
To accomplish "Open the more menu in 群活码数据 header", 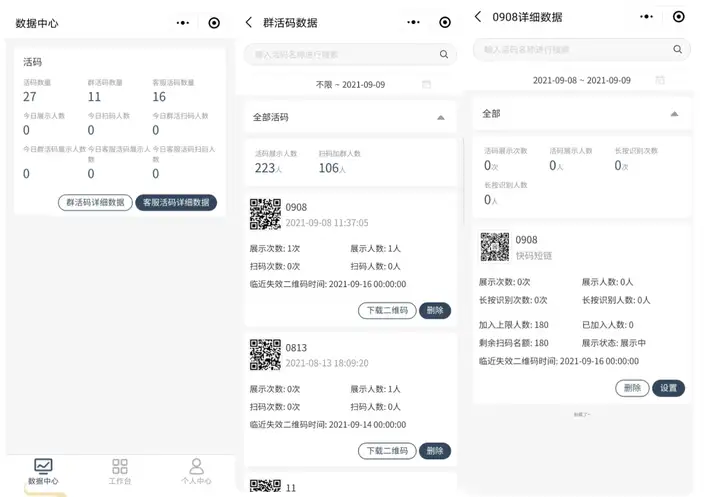I will pyautogui.click(x=413, y=22).
